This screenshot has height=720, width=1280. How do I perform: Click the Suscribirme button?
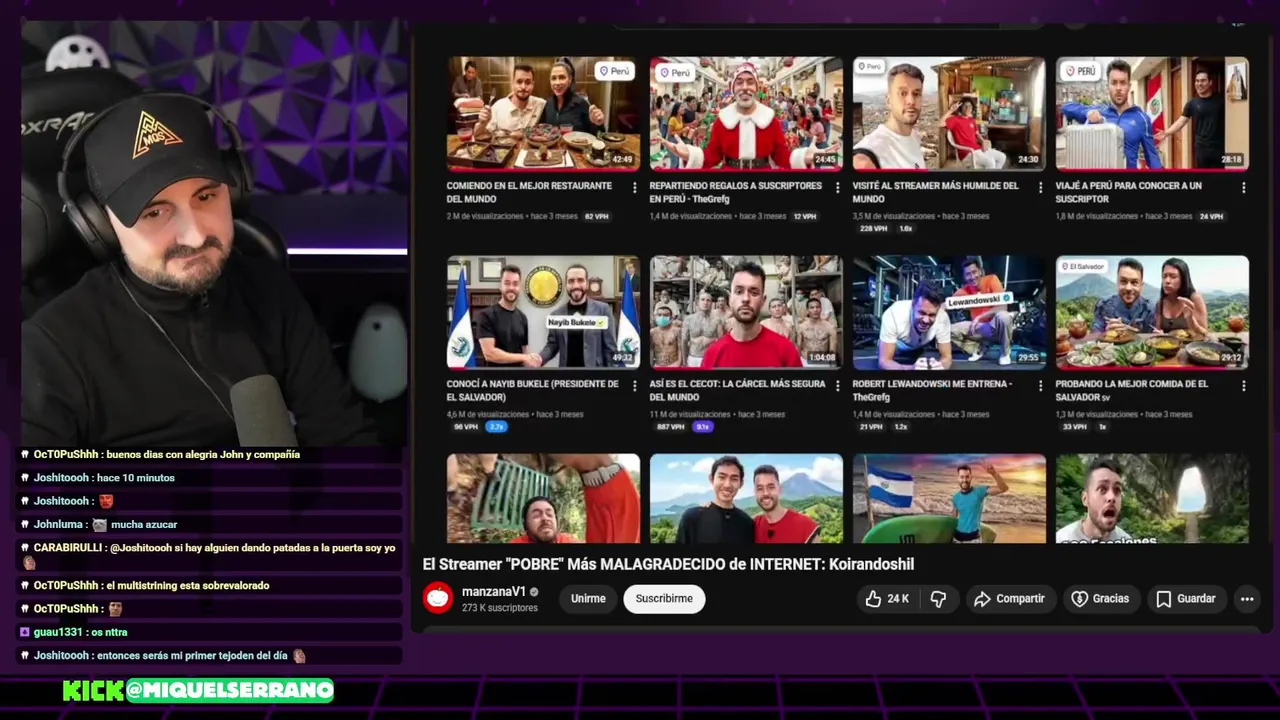(664, 598)
